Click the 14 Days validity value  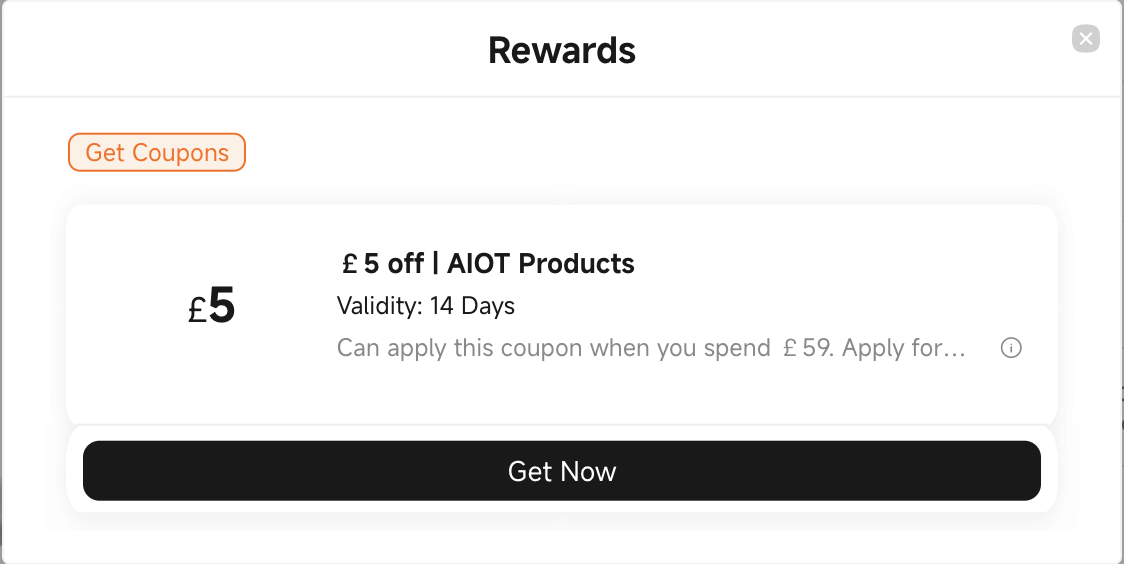(x=472, y=306)
